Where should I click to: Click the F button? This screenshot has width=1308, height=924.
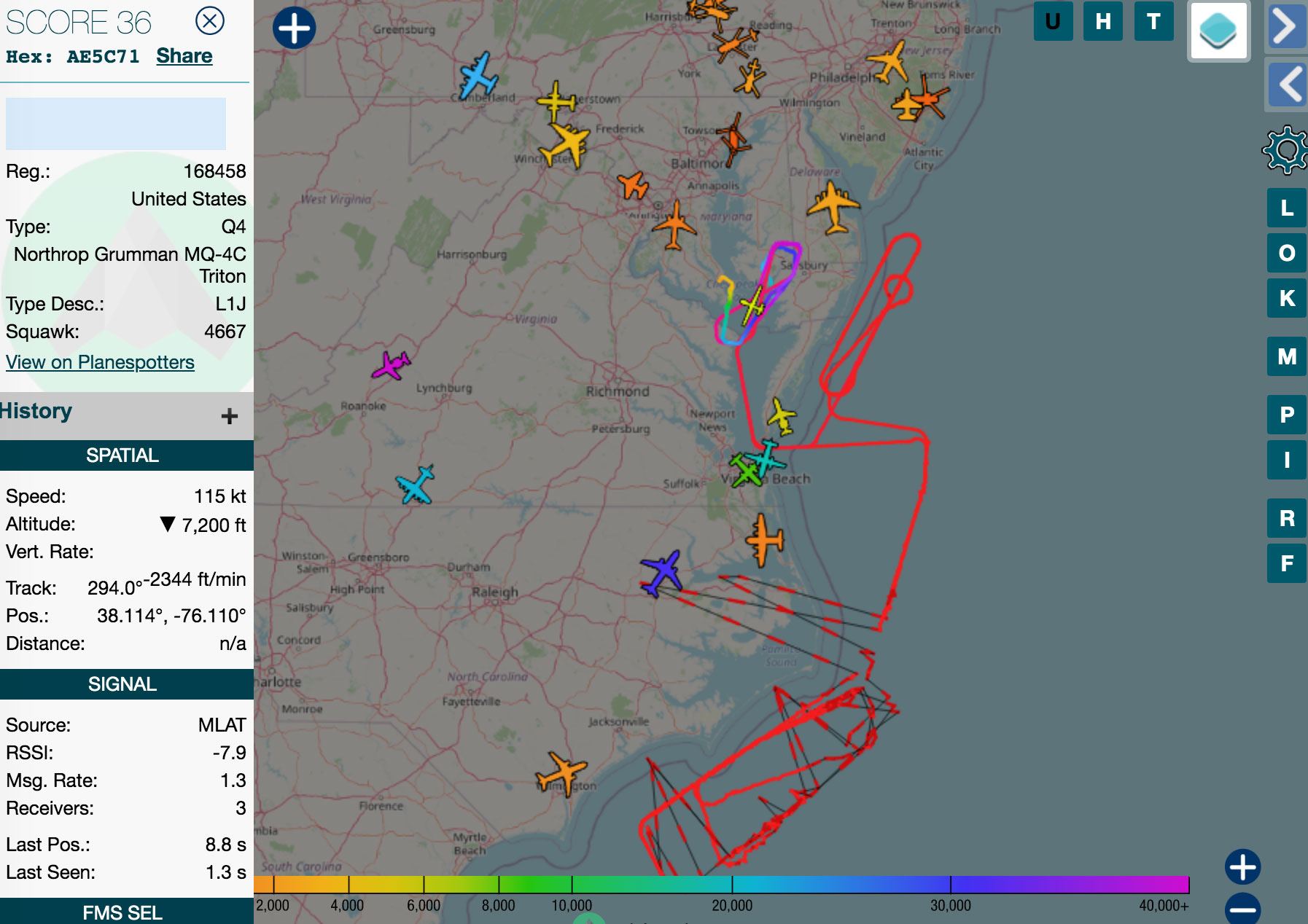click(1287, 563)
